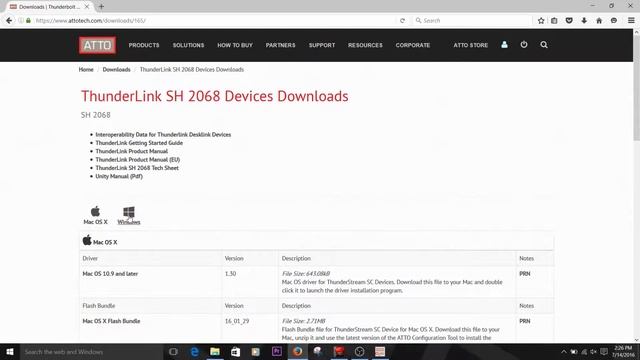Download Mac OS X Flash Bundle
The height and width of the screenshot is (360, 640).
tap(111, 321)
